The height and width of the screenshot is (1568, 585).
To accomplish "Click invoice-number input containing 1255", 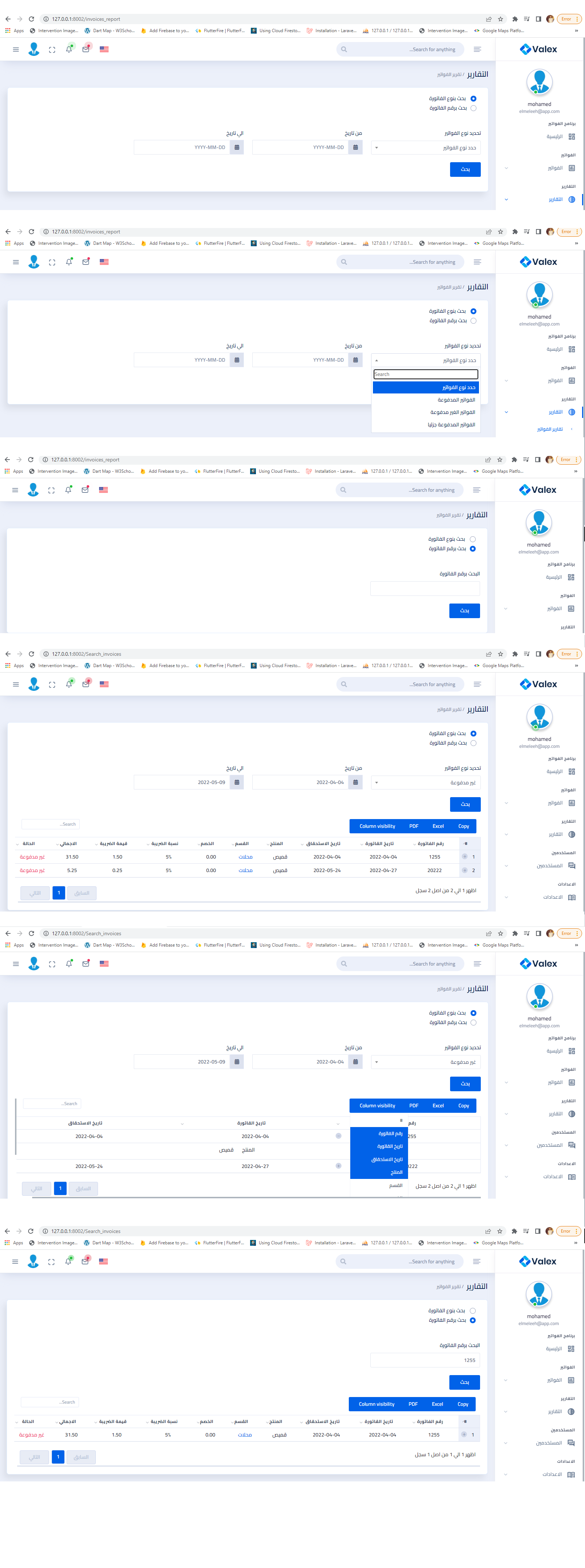I will pyautogui.click(x=425, y=1360).
